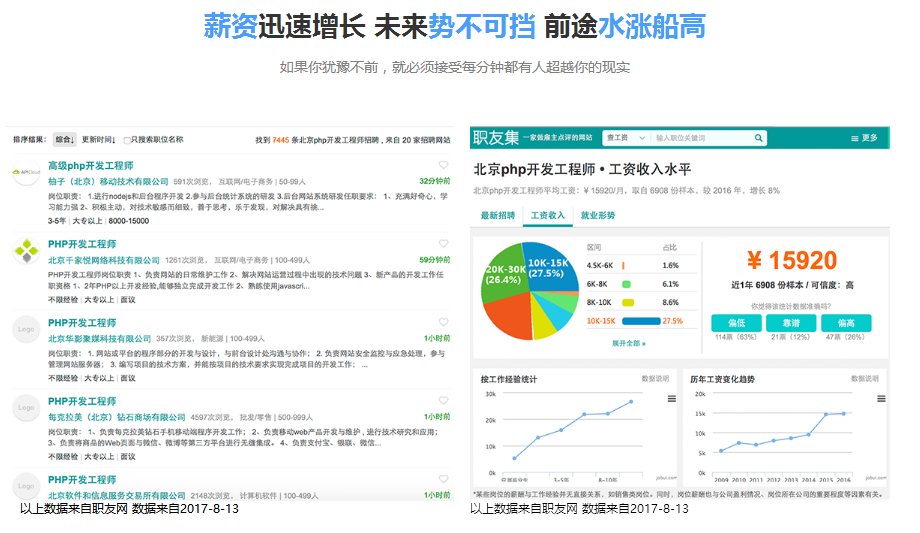Open the 查工资 search type dropdown
Image resolution: width=920 pixels, height=533 pixels.
point(625,138)
